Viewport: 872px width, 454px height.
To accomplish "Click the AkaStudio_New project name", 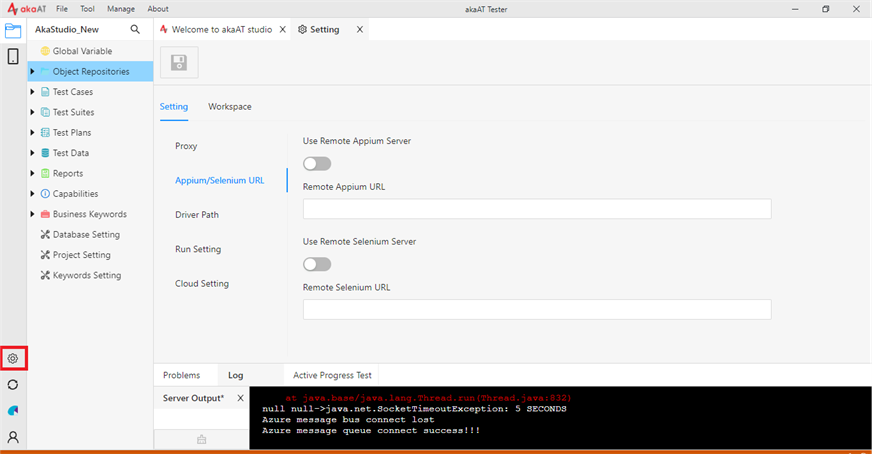I will tap(67, 29).
